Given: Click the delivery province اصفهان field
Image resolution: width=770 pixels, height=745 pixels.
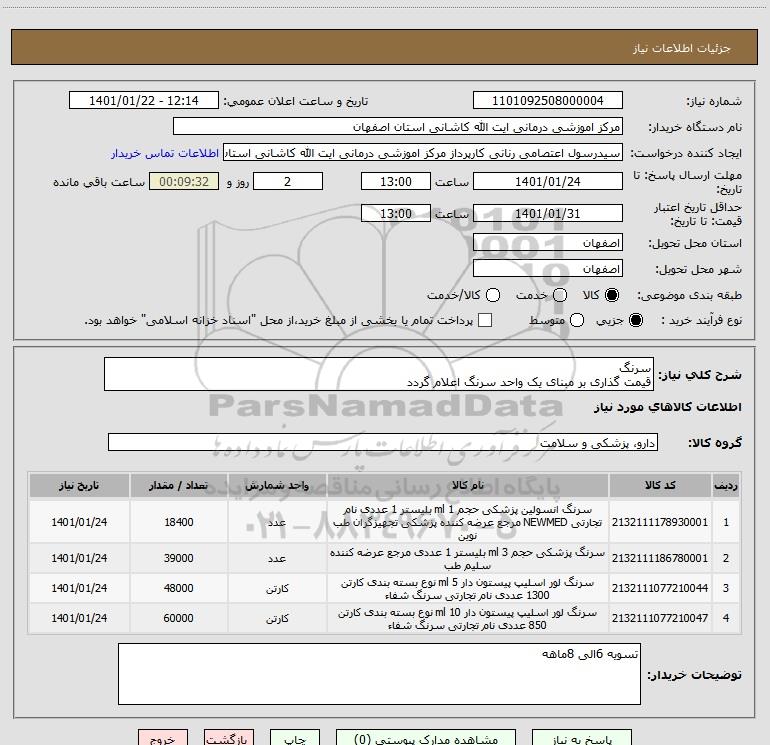Looking at the screenshot, I should coord(548,243).
